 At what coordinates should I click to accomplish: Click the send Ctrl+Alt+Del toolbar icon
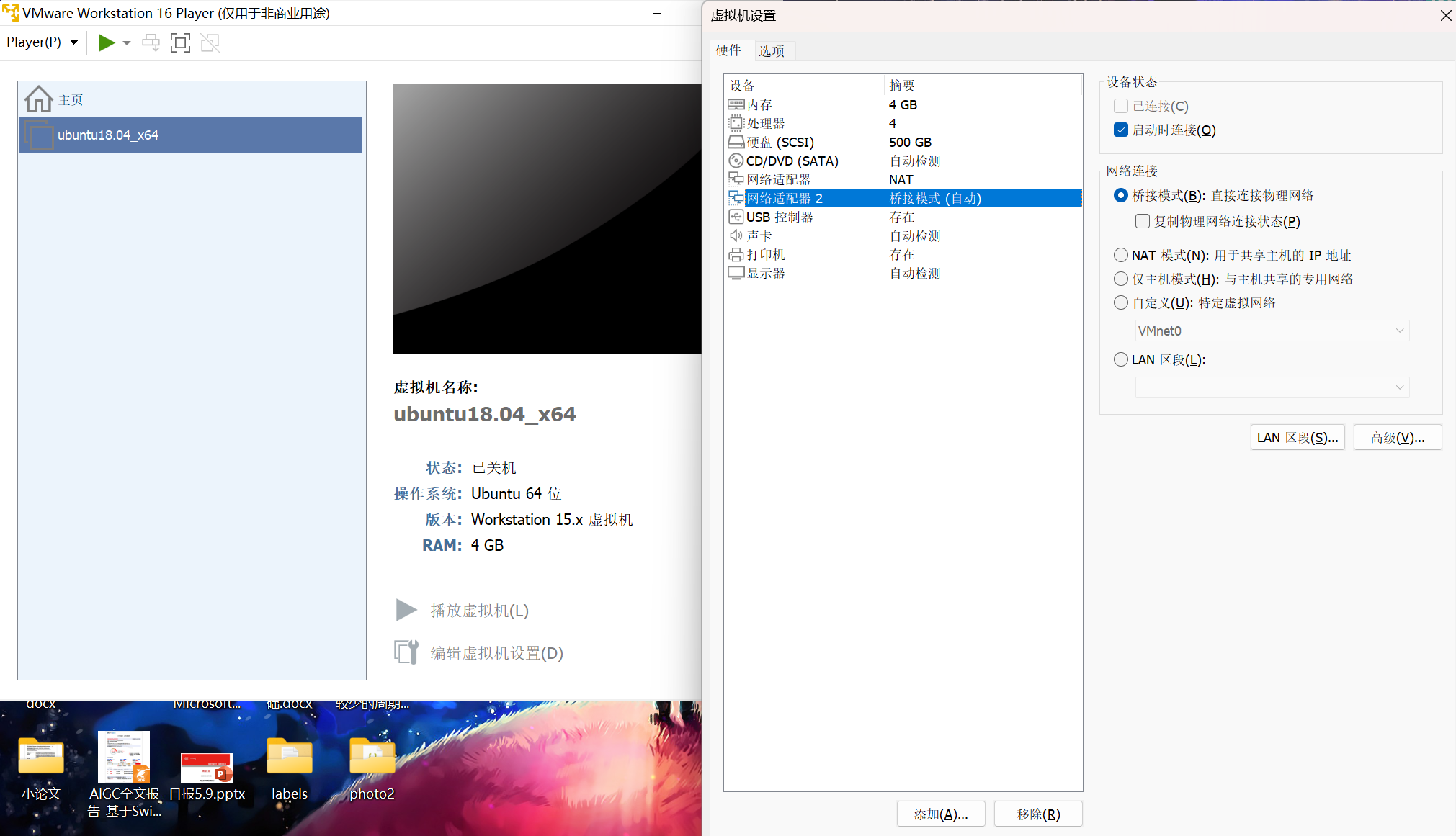(151, 42)
